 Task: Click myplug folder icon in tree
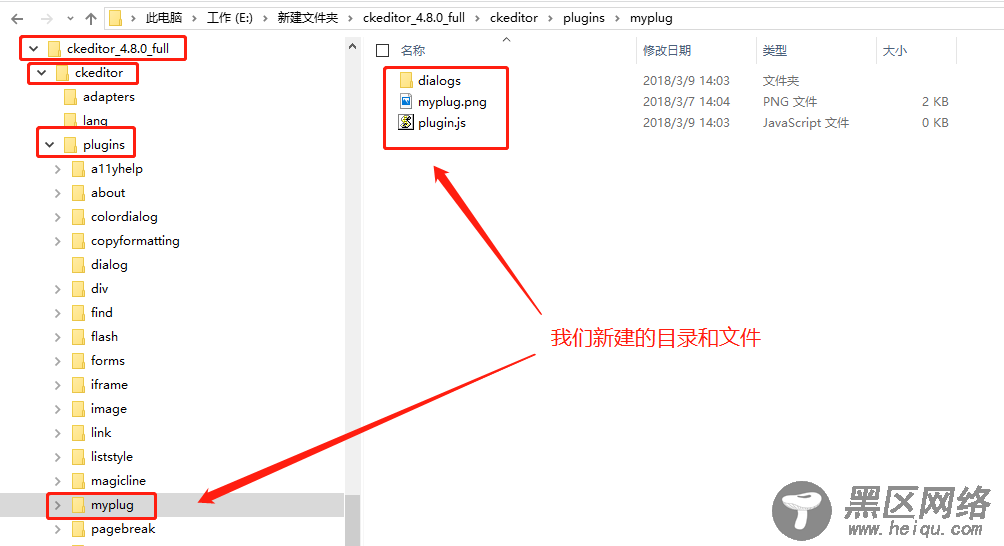point(78,505)
